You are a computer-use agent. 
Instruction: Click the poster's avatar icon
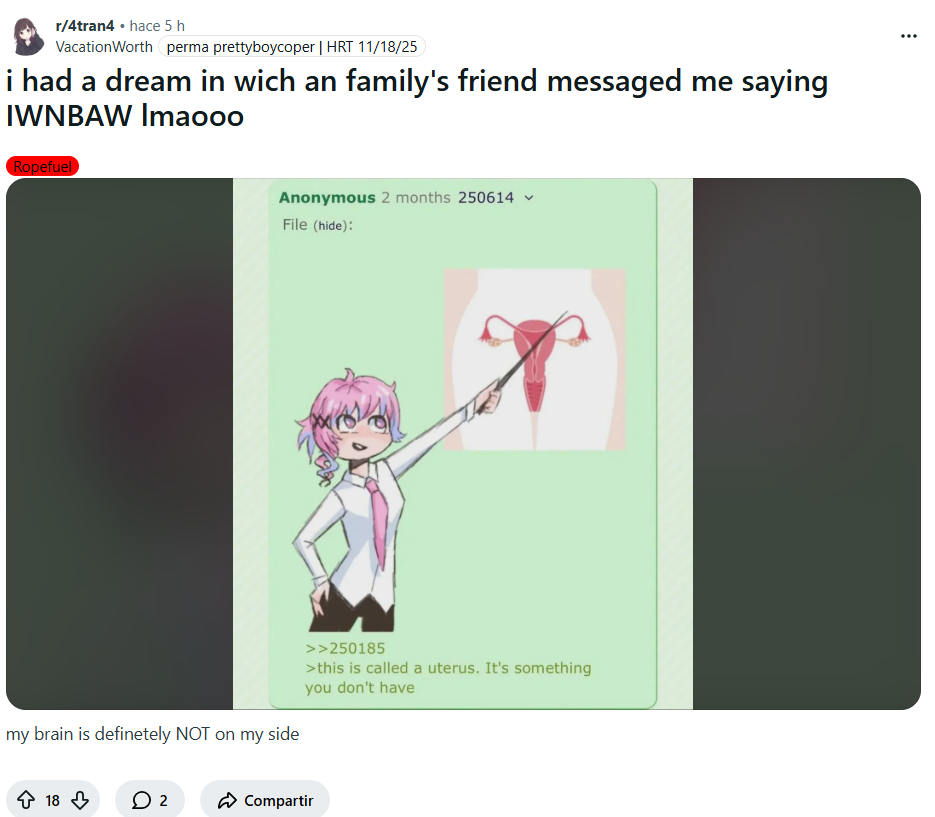pyautogui.click(x=28, y=36)
